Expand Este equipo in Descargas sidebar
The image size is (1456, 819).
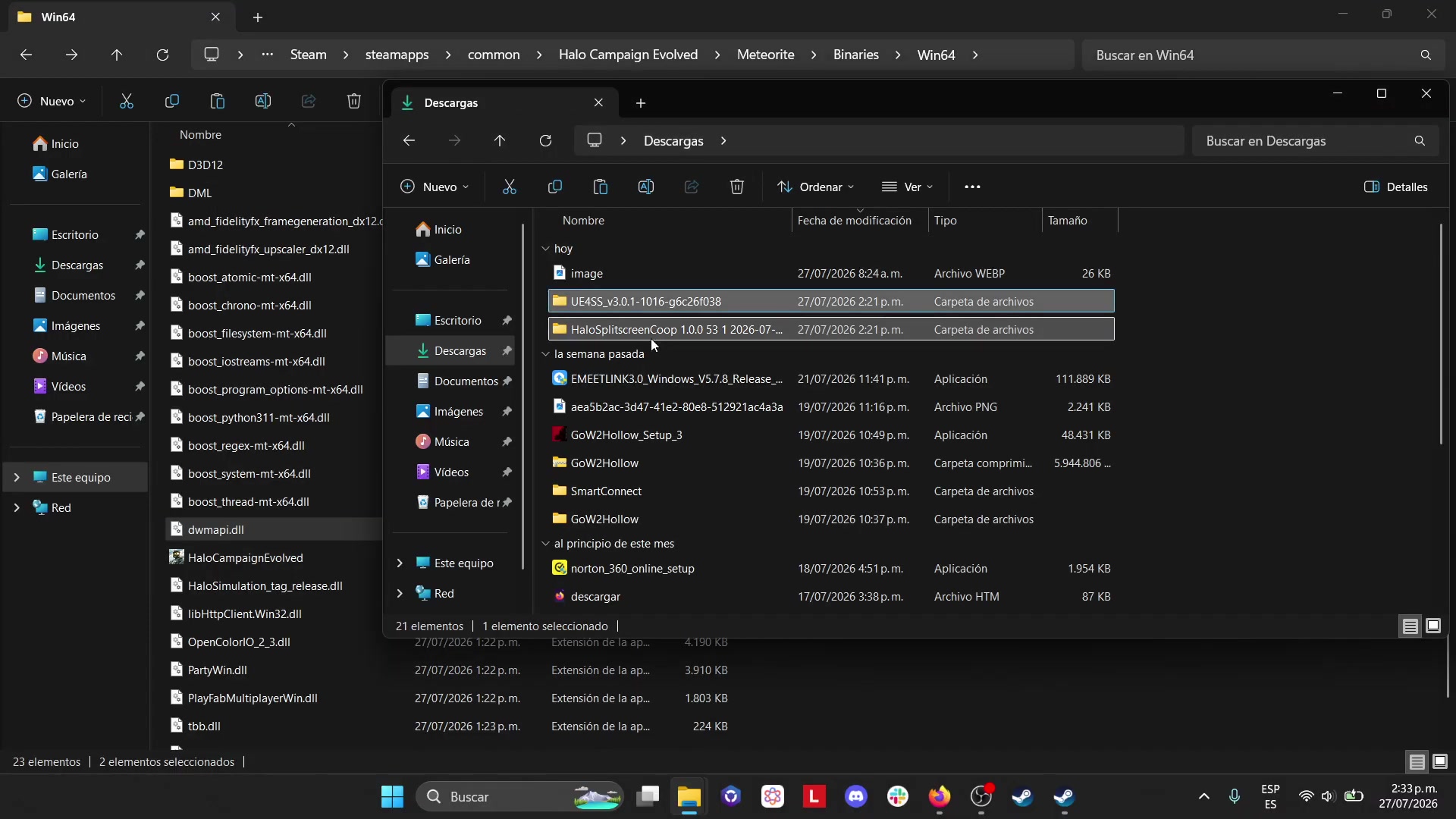pos(400,563)
